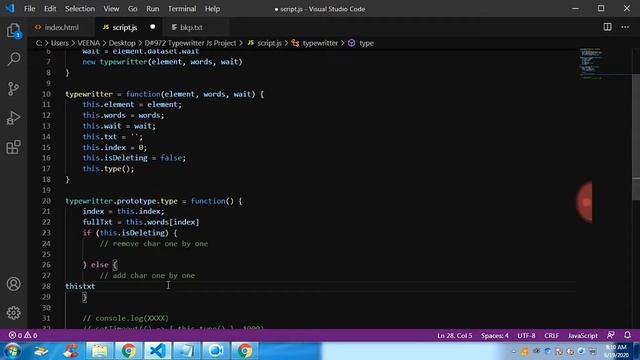Click the 'this.isDeleting = false;' line
This screenshot has height=360, width=640.
pyautogui.click(x=134, y=158)
